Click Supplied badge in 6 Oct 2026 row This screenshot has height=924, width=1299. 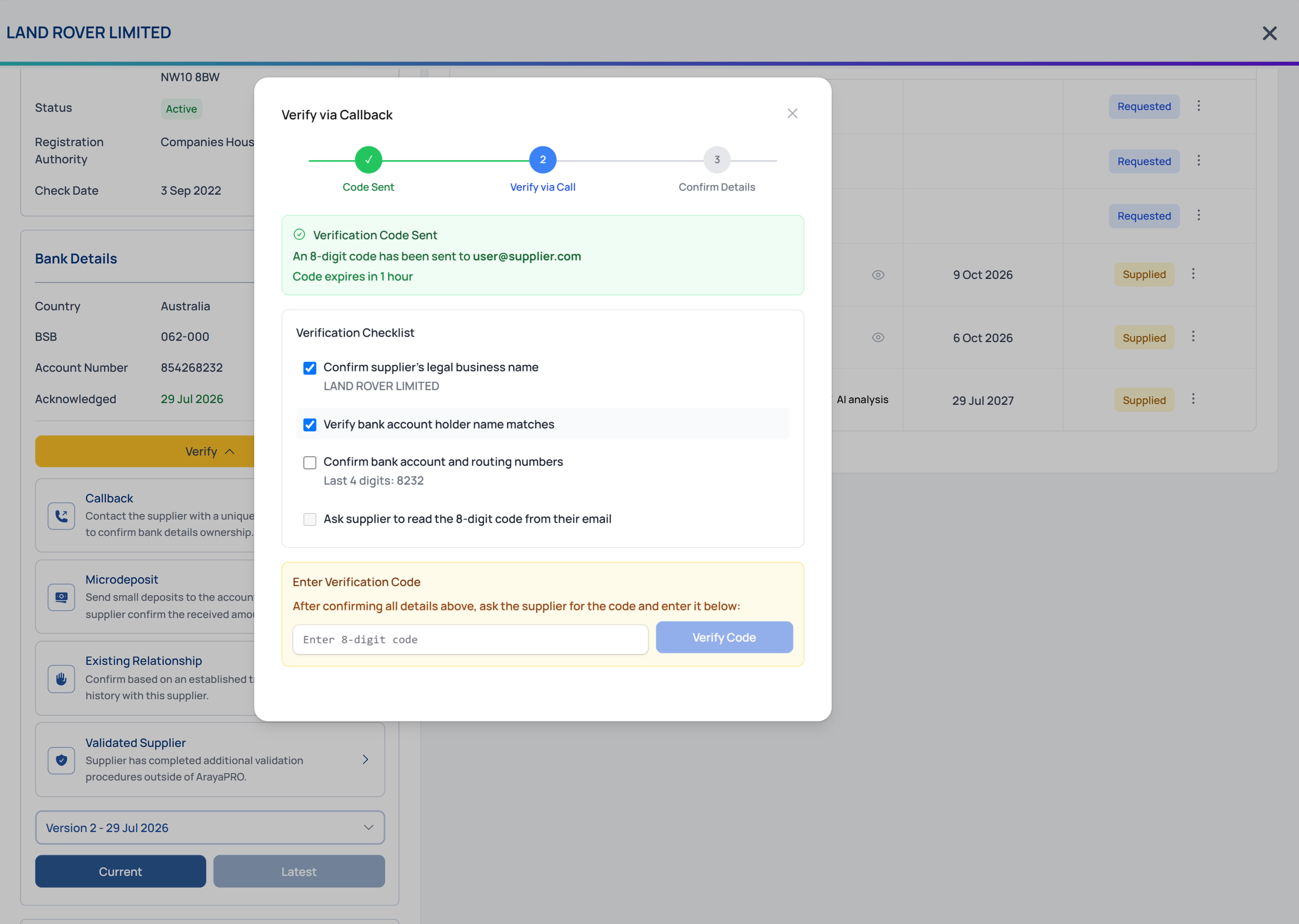pos(1144,338)
